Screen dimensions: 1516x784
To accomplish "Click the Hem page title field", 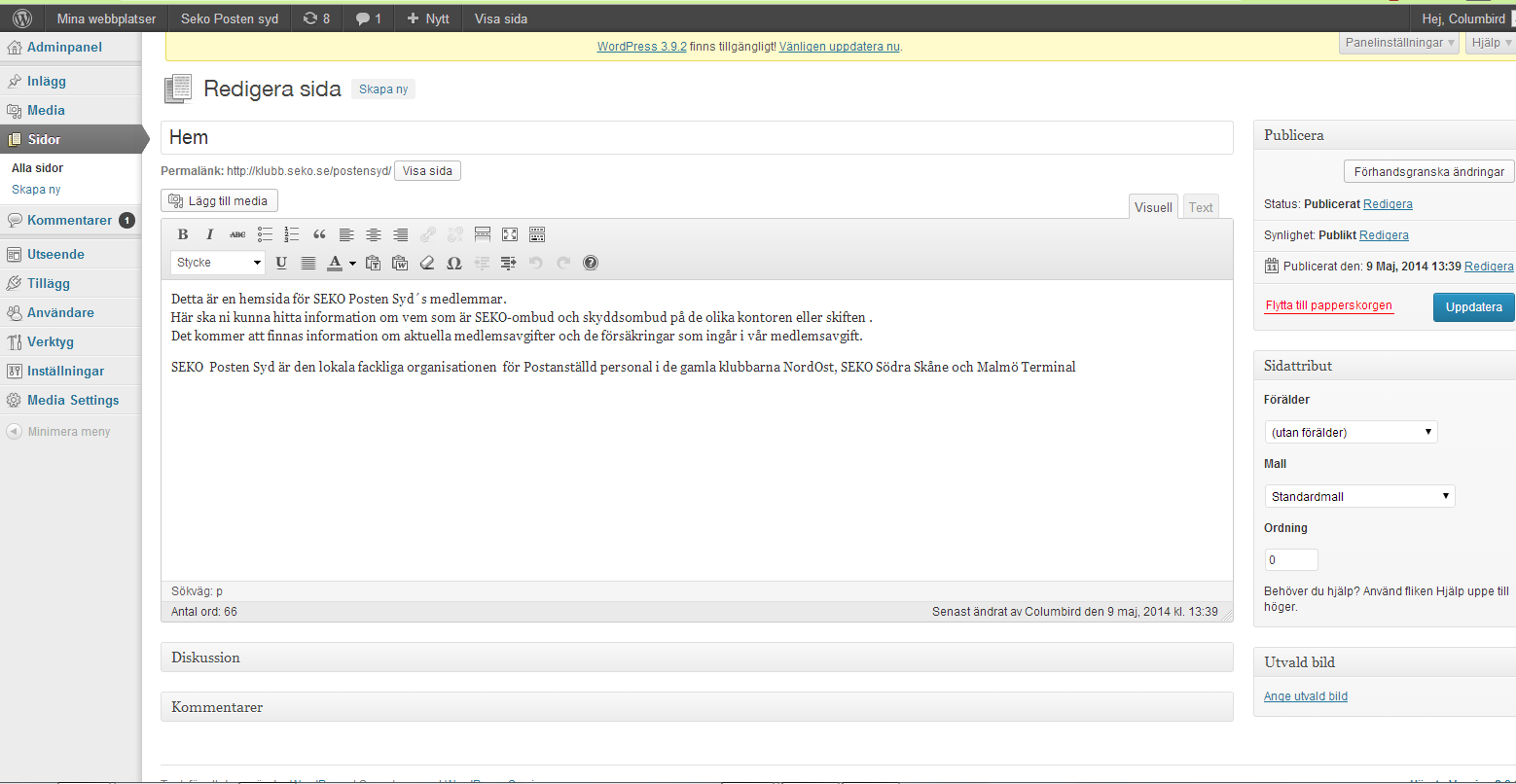I will [x=697, y=138].
